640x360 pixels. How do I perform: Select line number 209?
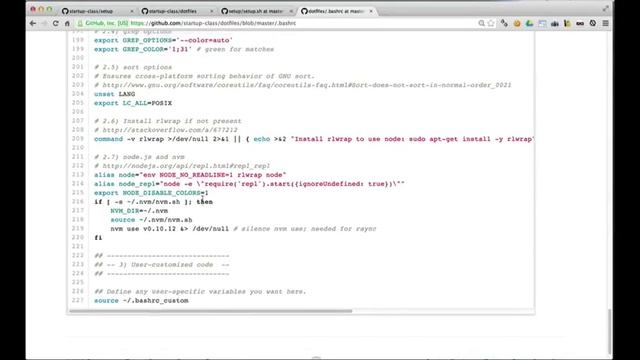click(x=78, y=139)
